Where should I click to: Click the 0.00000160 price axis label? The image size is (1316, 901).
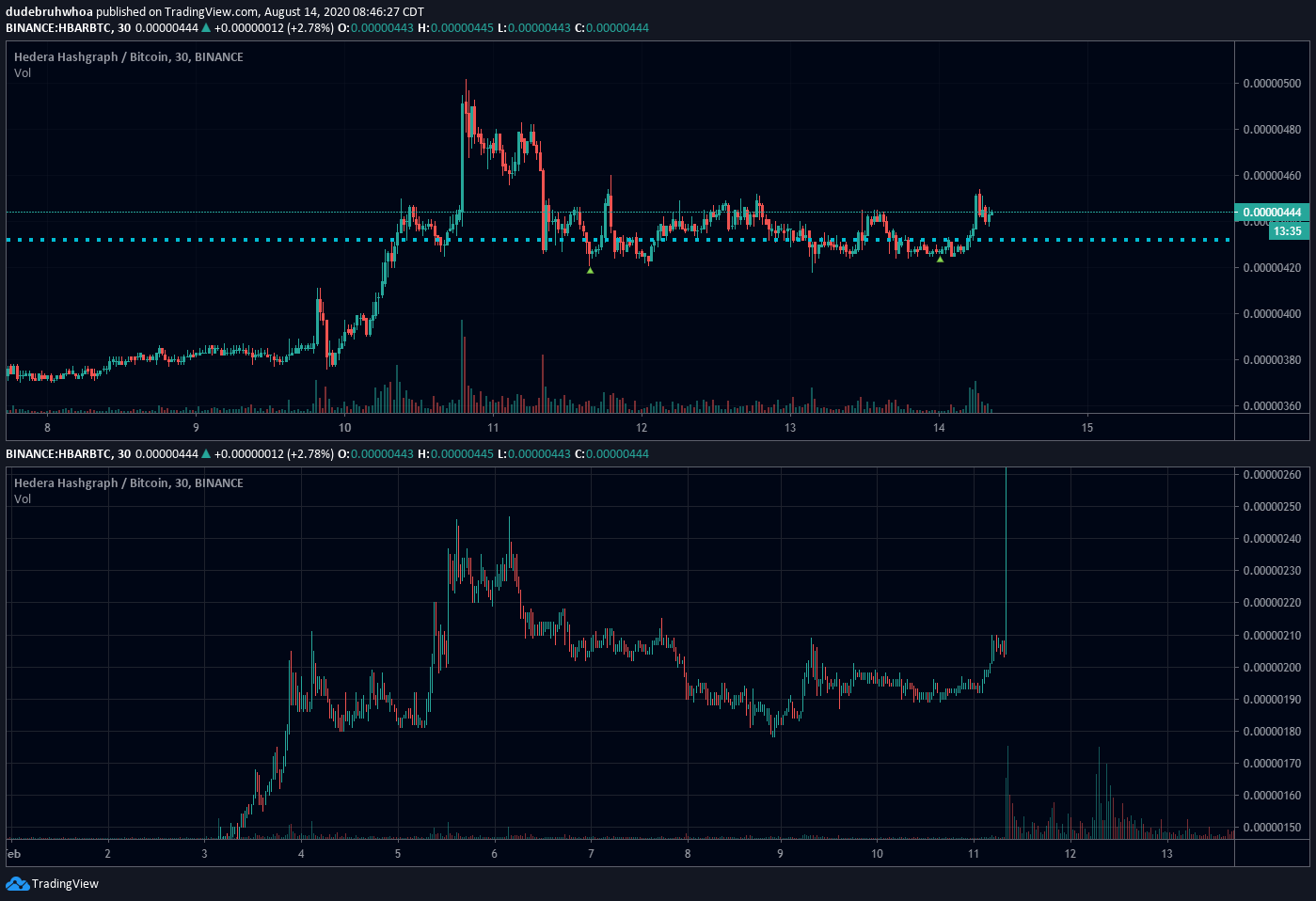click(1272, 796)
